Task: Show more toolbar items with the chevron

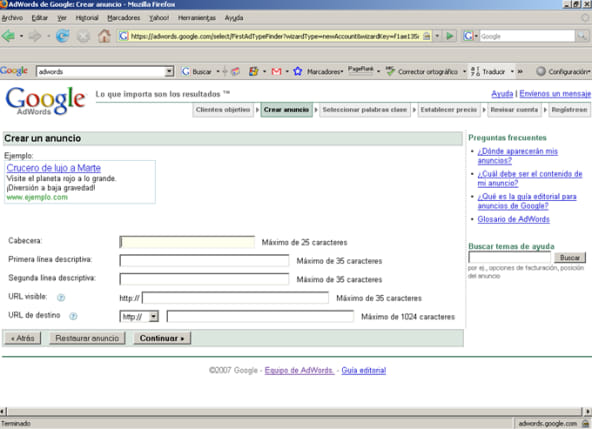Action: (520, 71)
